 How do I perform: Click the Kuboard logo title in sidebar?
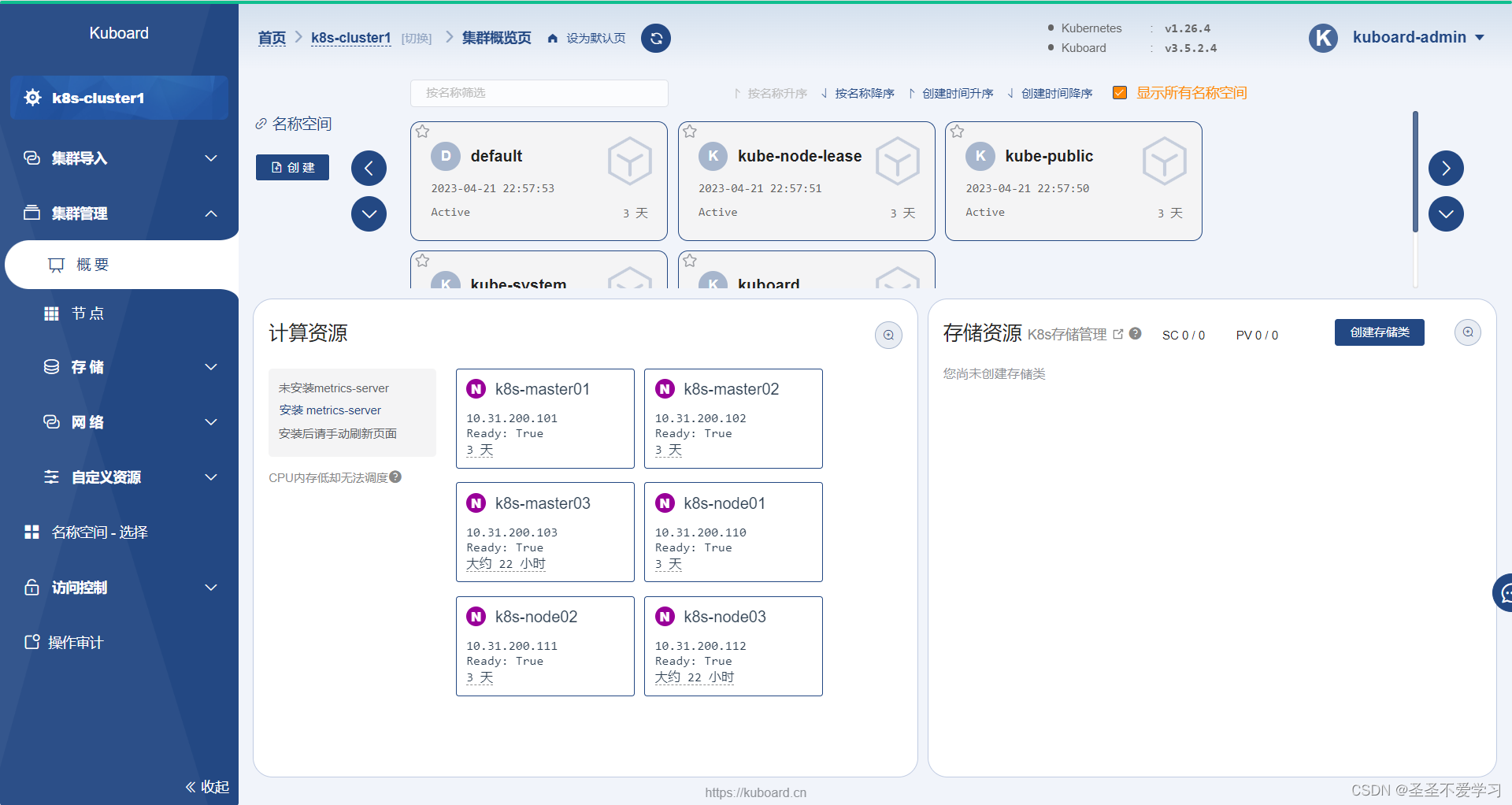119,33
